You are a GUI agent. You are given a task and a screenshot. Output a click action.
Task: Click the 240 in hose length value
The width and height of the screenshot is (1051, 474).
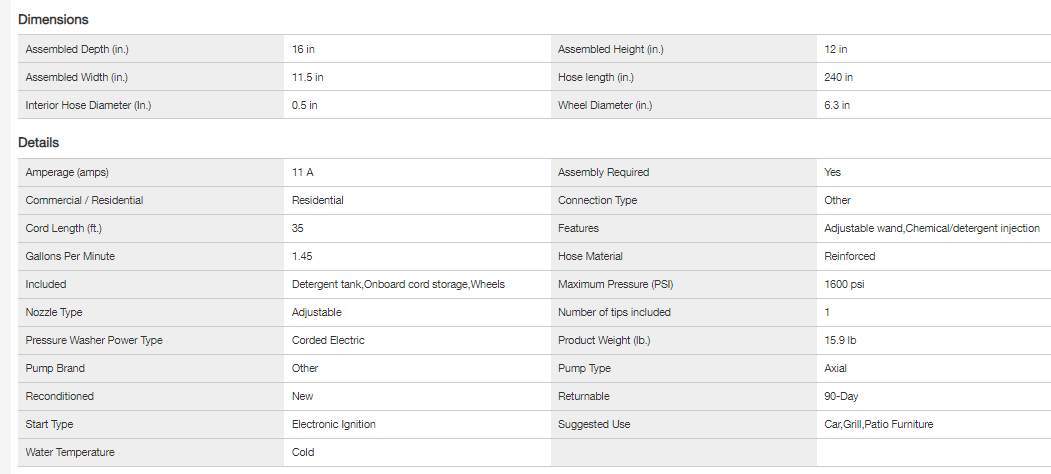(x=838, y=77)
